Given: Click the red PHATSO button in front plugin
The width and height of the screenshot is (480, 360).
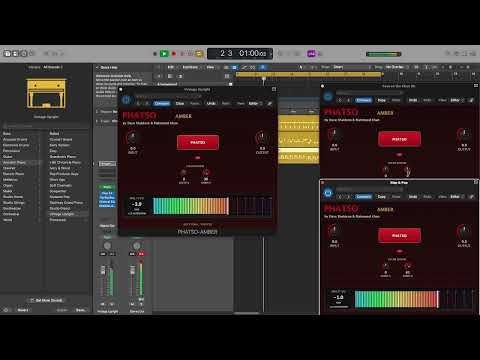Looking at the screenshot, I should [x=198, y=142].
